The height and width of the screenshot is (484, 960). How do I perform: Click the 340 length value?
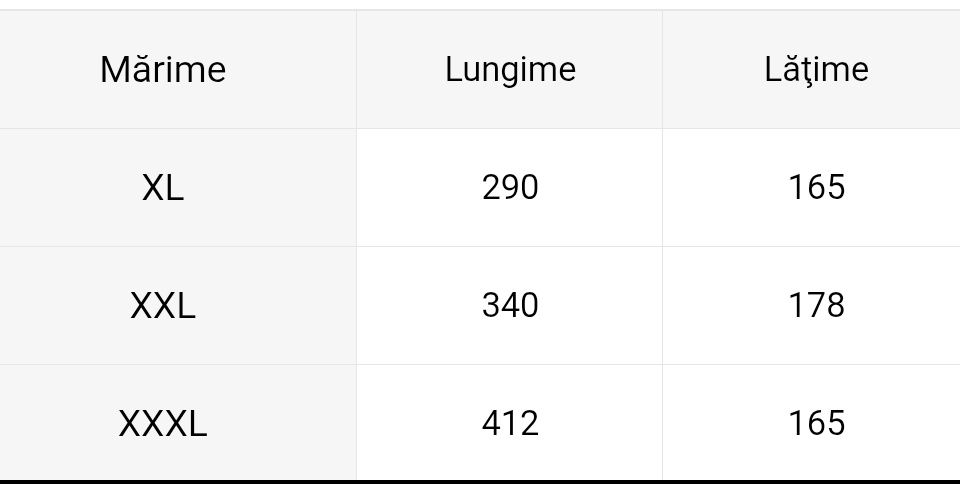[x=510, y=305]
